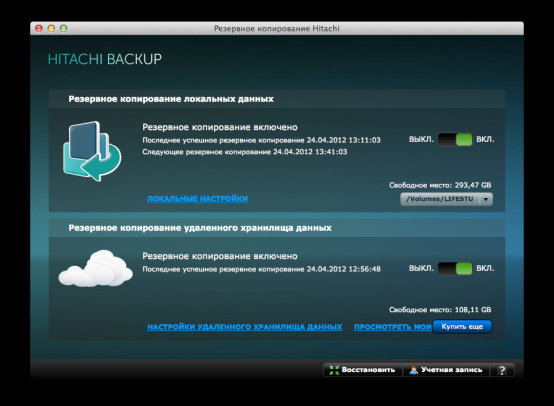Image resolution: width=554 pixels, height=406 pixels.
Task: Click the user account person icon
Action: tap(413, 370)
